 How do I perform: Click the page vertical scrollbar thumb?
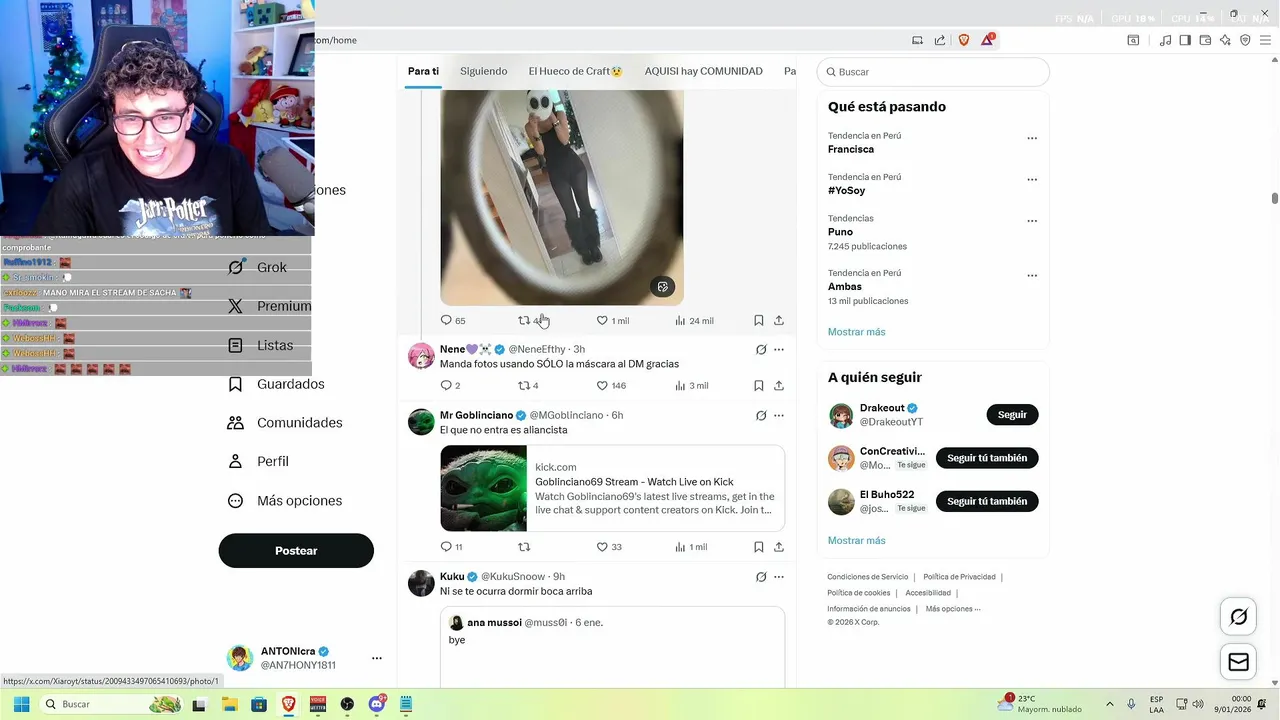pos(1275,198)
